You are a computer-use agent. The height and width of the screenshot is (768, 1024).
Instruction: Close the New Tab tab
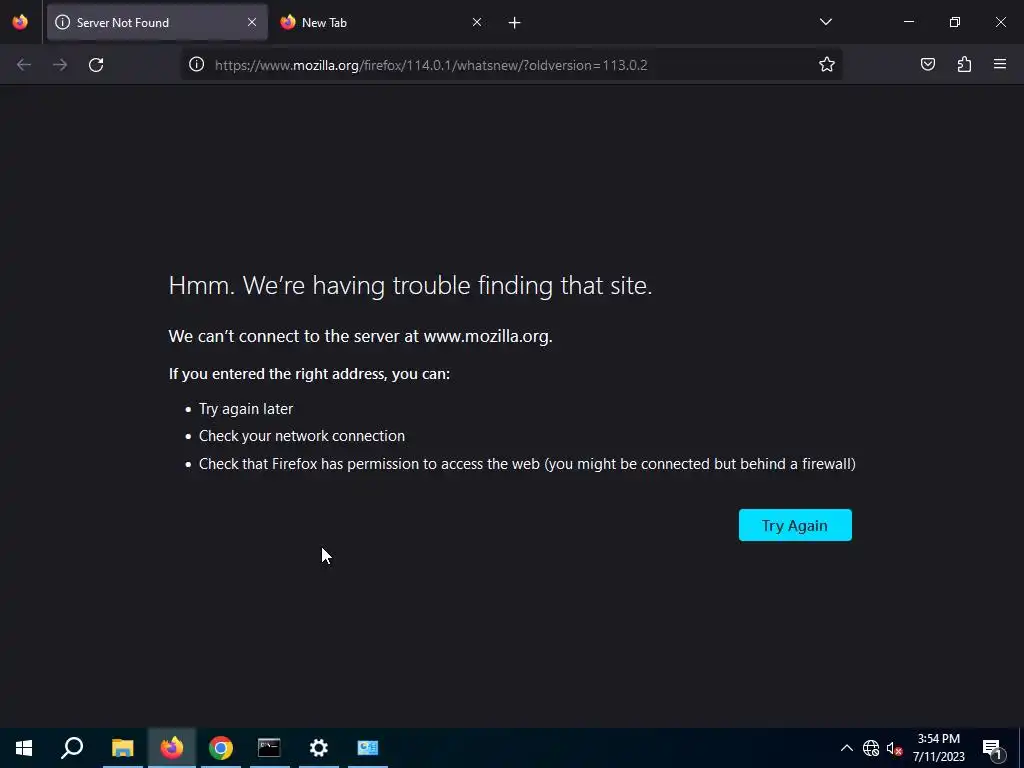pyautogui.click(x=477, y=22)
